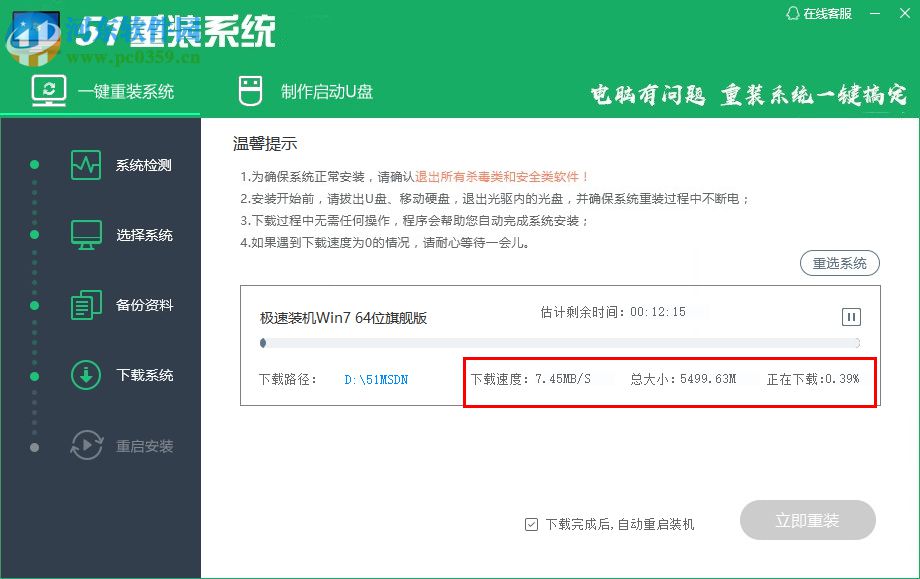Viewport: 920px width, 579px height.
Task: Click the 选择系统 monitor icon
Action: click(88, 233)
